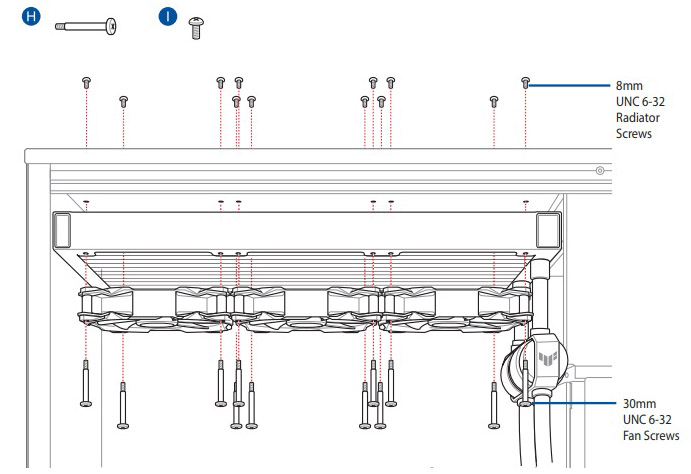Click the coolant tubes at the bottom right
691x474 pixels.
pyautogui.click(x=535, y=440)
